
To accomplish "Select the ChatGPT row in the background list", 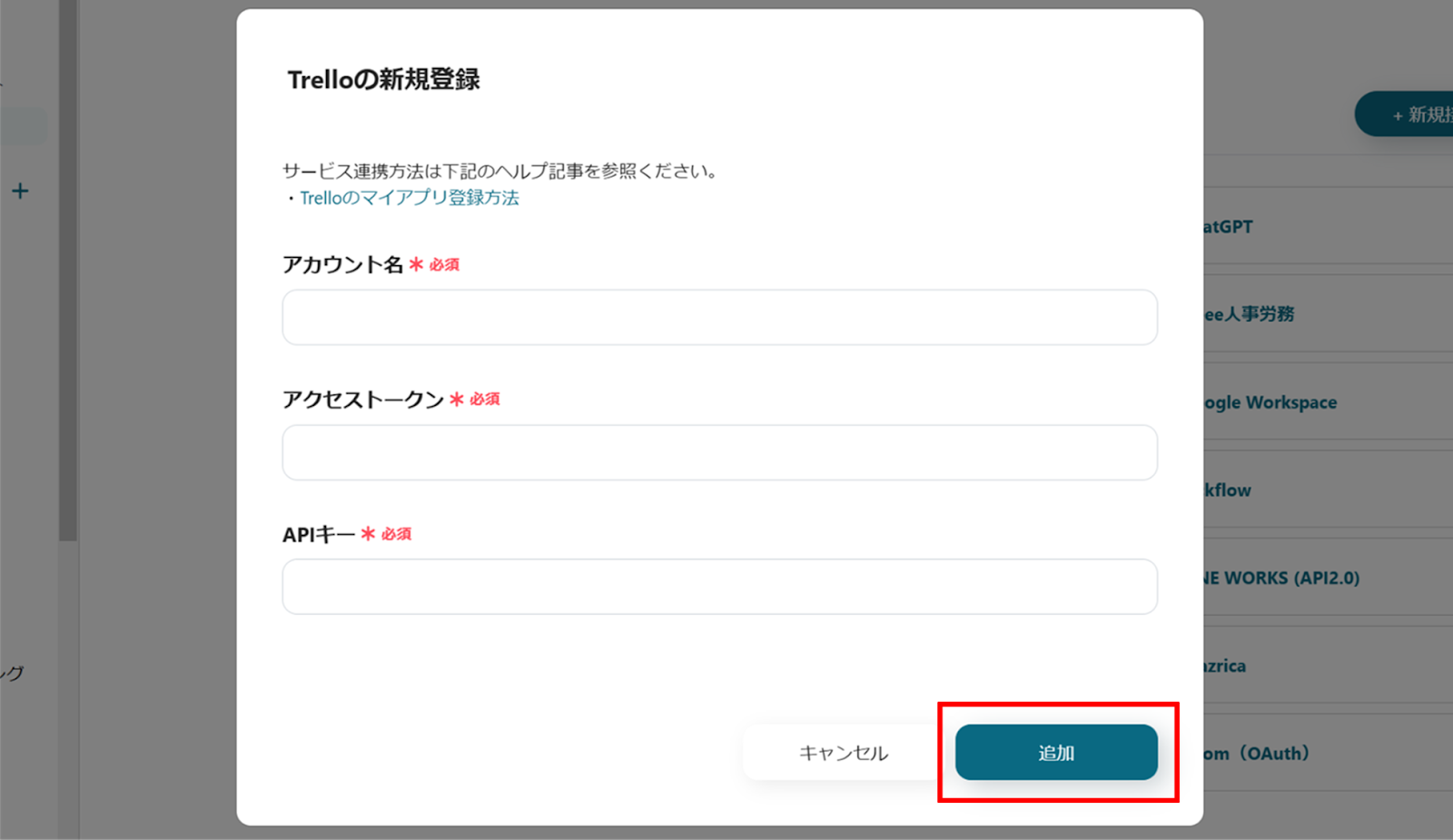I will click(x=1328, y=227).
